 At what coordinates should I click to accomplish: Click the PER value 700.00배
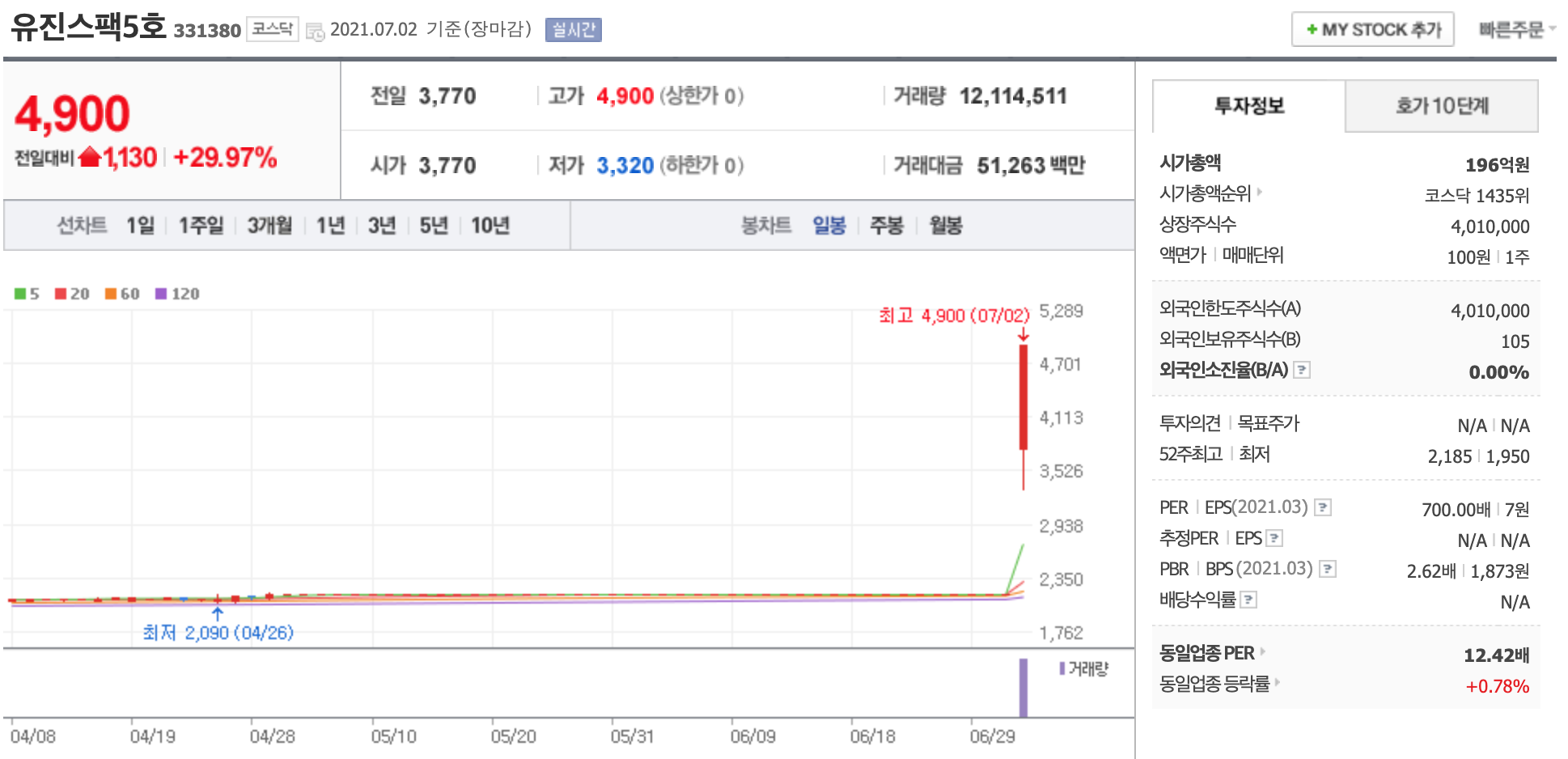[1456, 510]
